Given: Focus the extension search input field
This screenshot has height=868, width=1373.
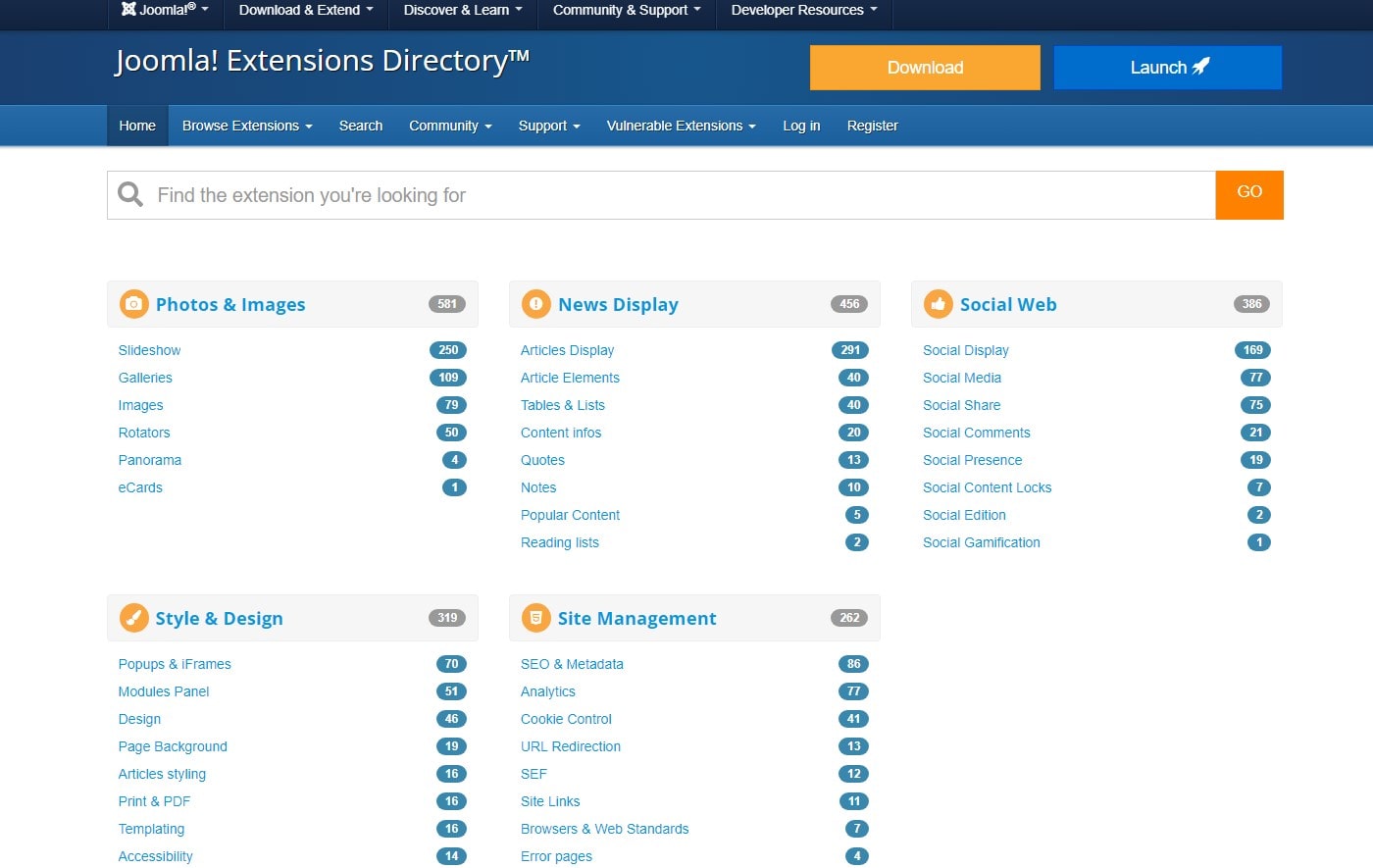Looking at the screenshot, I should (661, 195).
